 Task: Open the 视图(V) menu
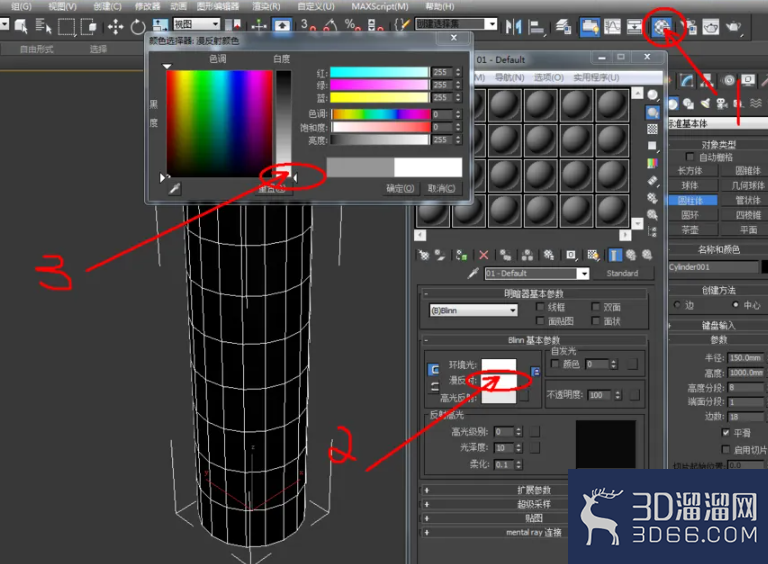pyautogui.click(x=63, y=6)
